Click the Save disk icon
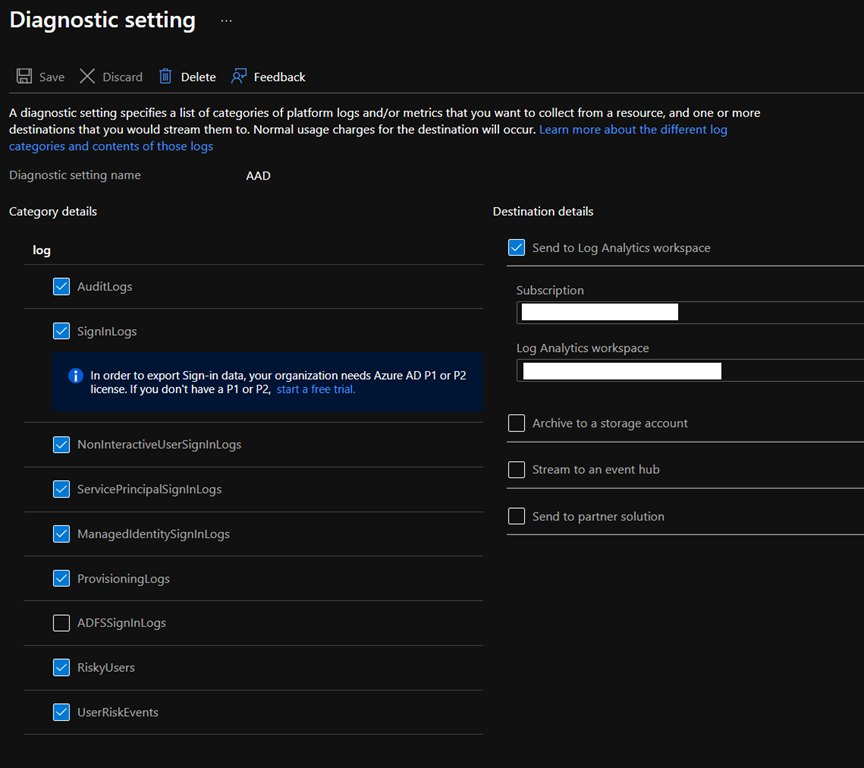 click(x=24, y=77)
